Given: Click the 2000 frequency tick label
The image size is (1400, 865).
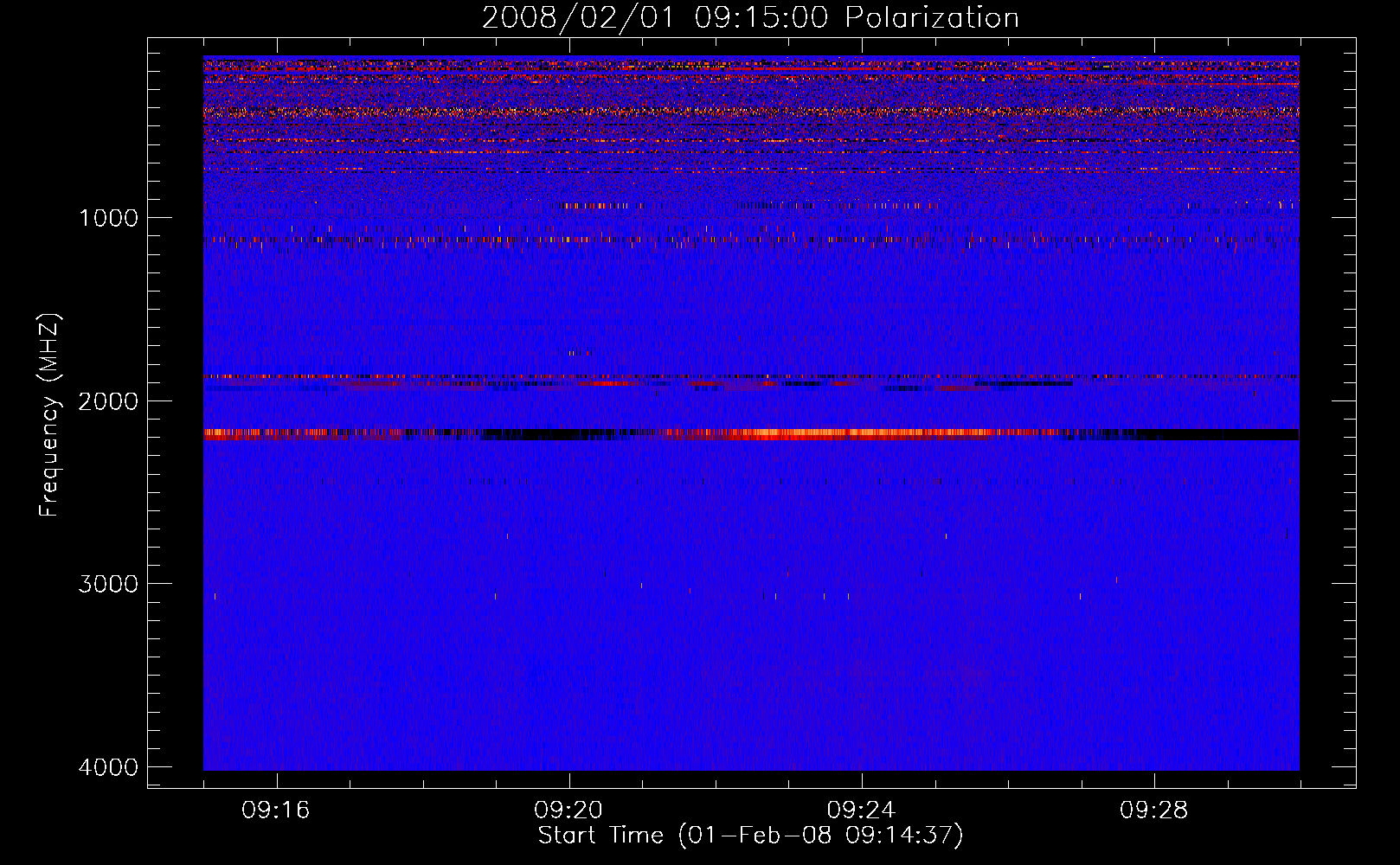Looking at the screenshot, I should [x=108, y=401].
